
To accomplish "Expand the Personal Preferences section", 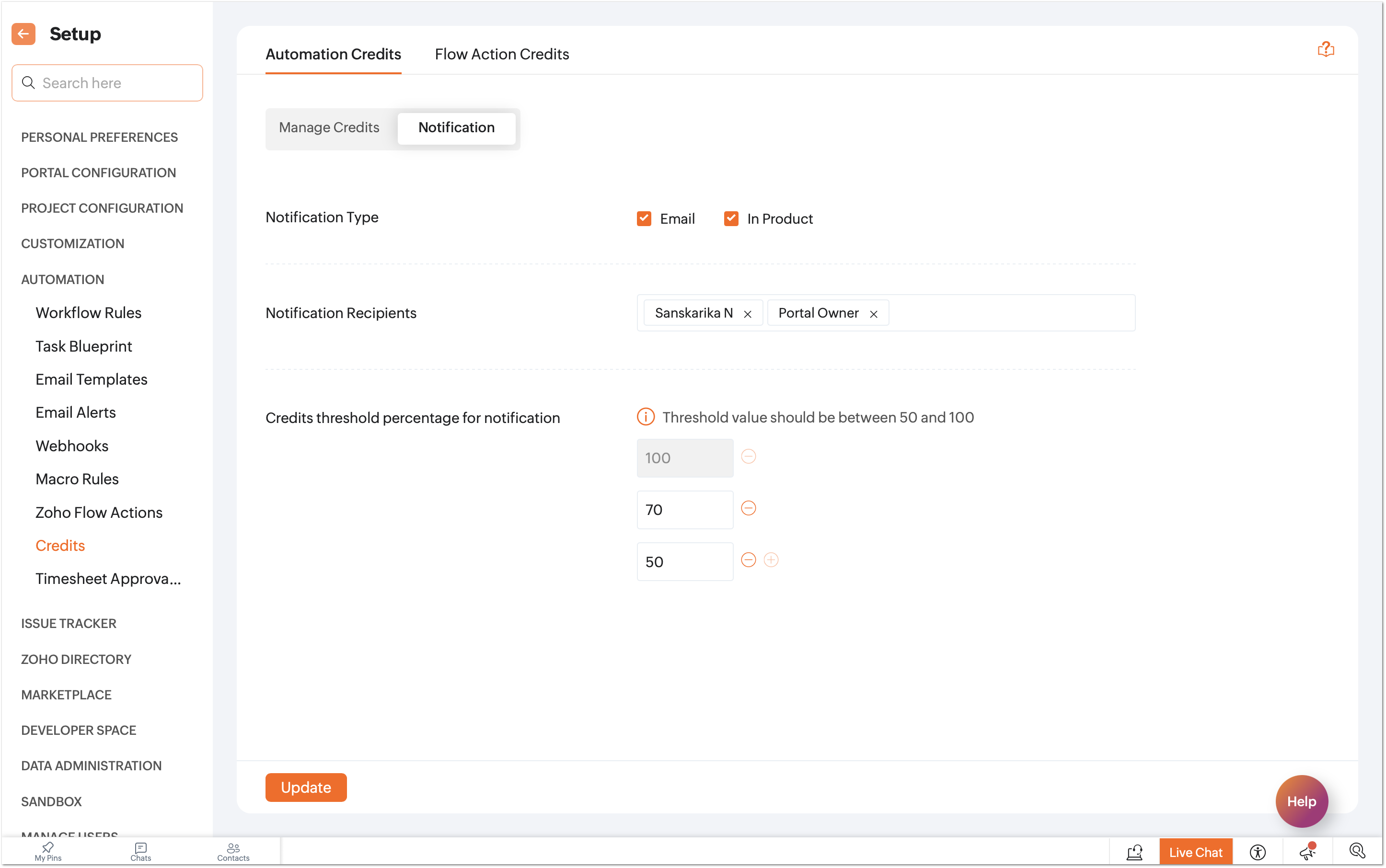I will 99,137.
